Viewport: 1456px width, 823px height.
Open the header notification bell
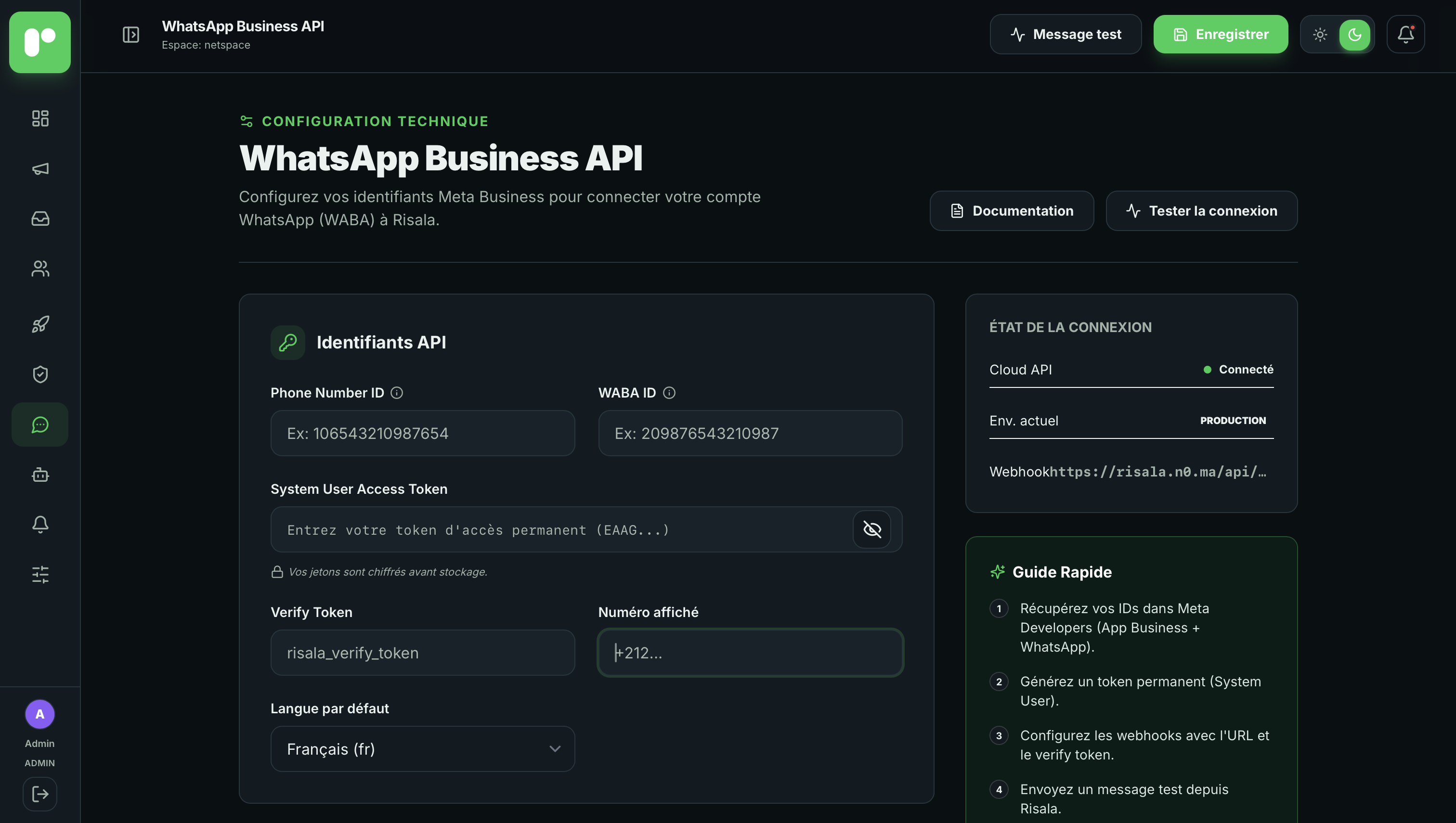[1405, 35]
